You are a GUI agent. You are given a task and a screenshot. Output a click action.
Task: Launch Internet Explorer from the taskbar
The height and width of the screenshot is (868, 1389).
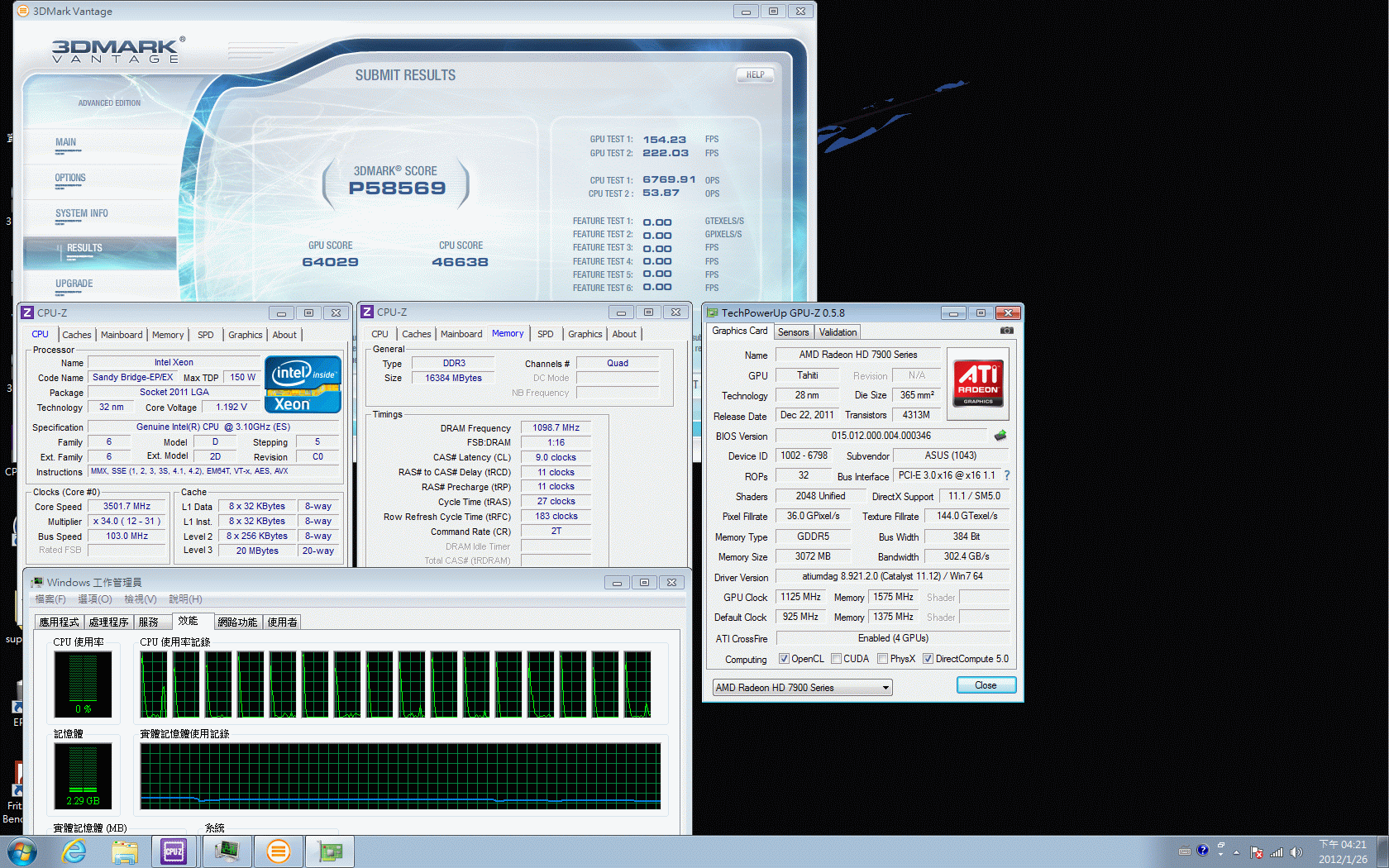click(x=74, y=851)
